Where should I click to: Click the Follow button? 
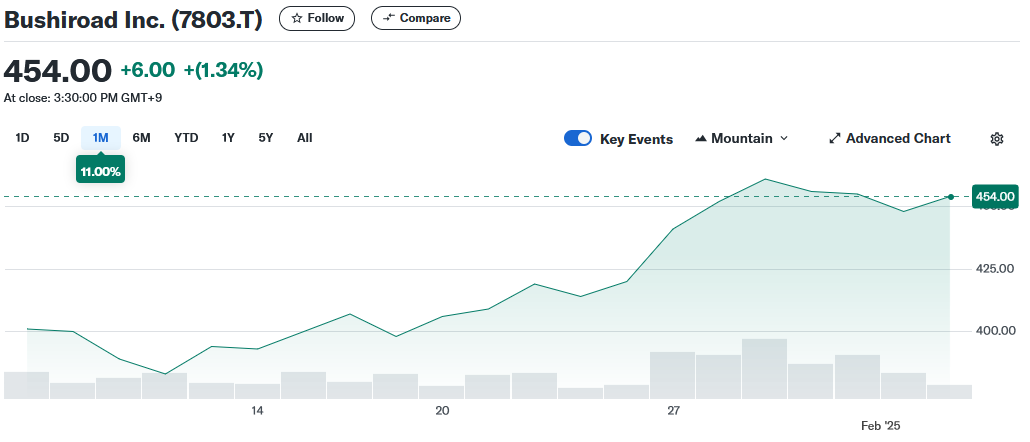317,18
